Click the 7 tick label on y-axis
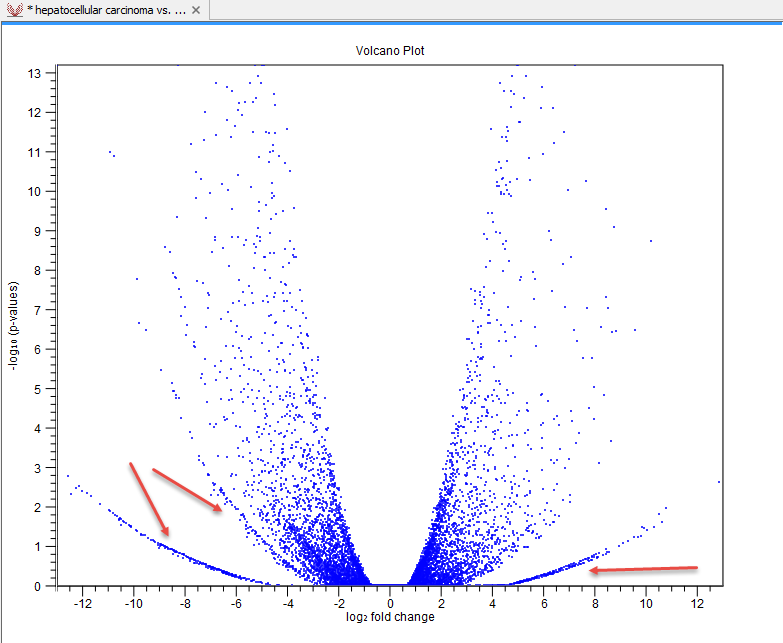 (x=38, y=309)
